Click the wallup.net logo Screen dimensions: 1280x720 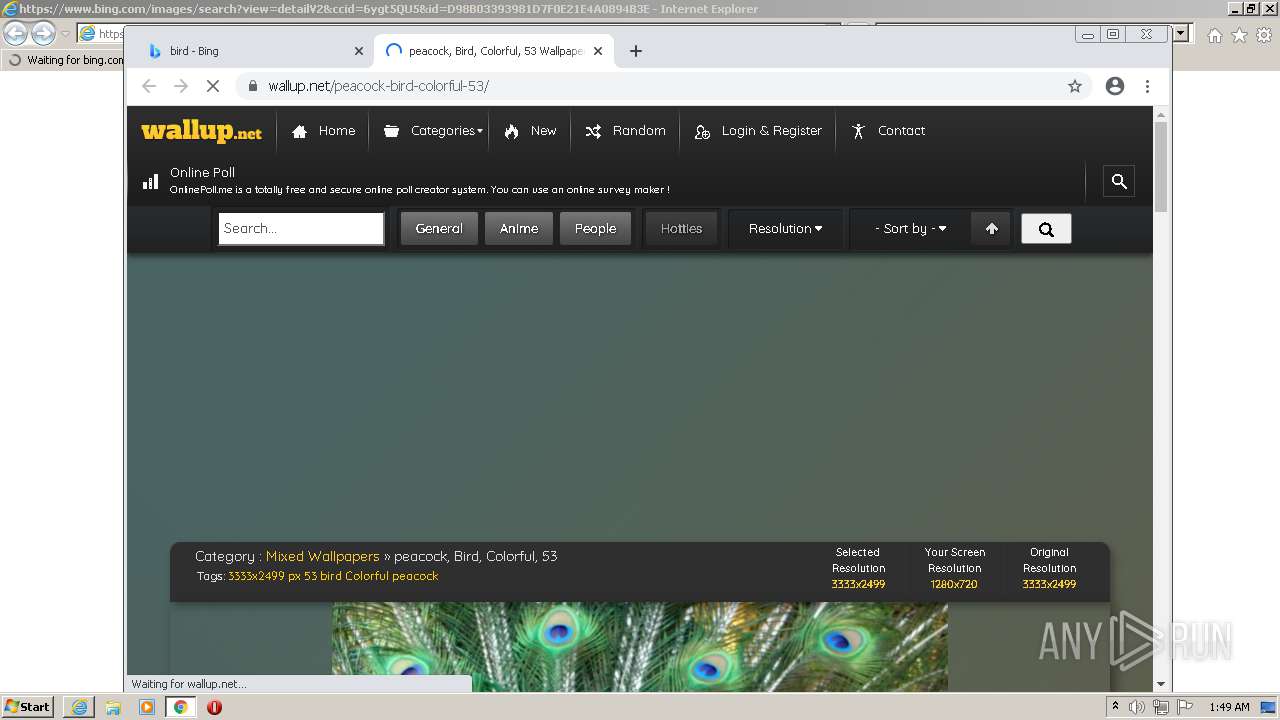tap(201, 131)
